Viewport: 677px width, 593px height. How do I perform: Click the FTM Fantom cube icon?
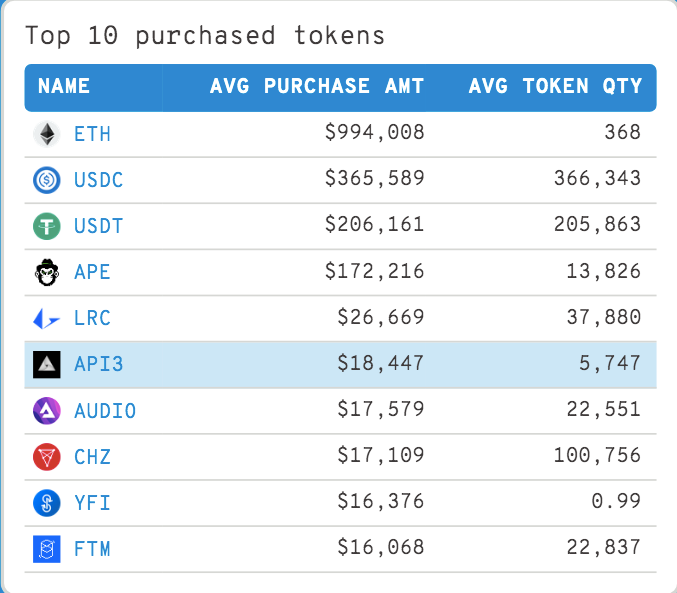pos(46,548)
